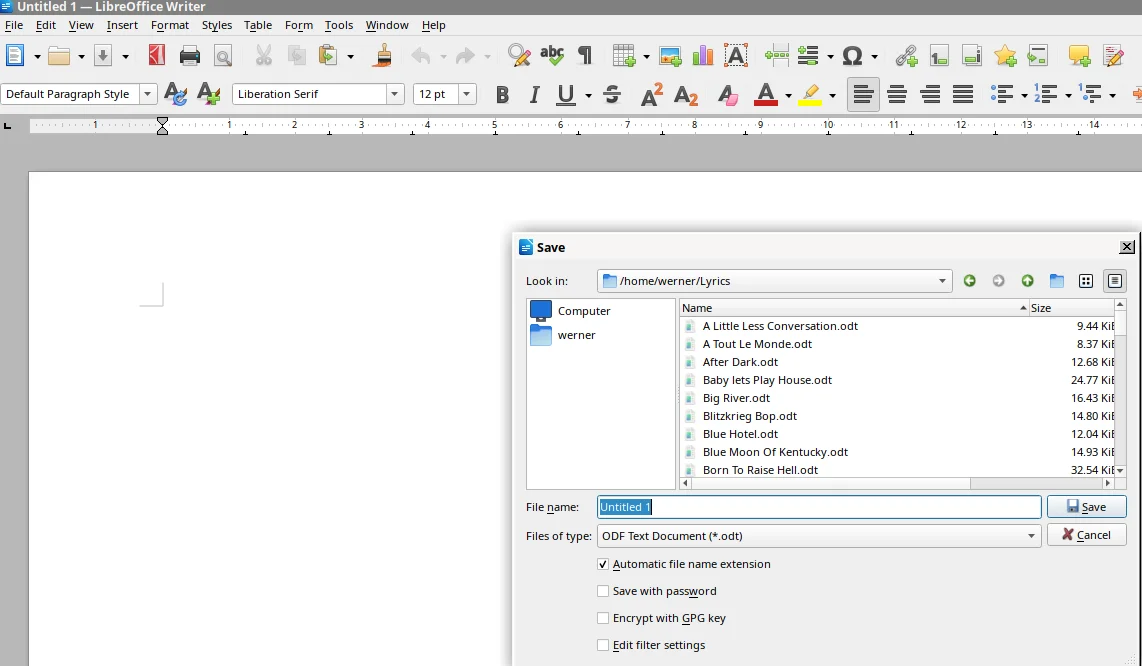1142x666 pixels.
Task: Insert a comment
Action: (1079, 55)
